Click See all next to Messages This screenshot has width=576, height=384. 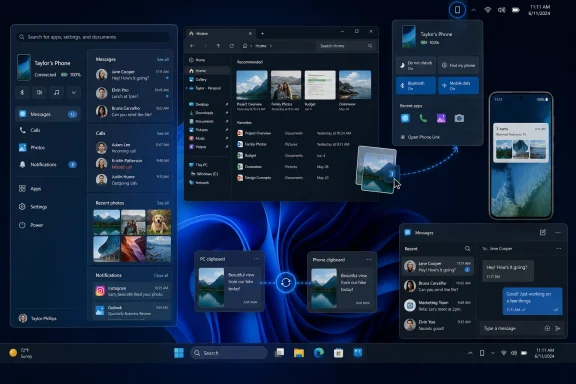(x=163, y=60)
